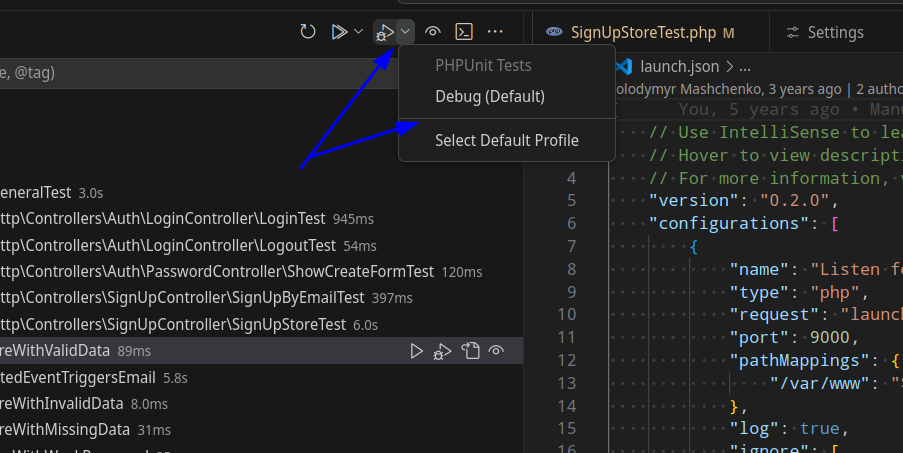Choose Debug (Default) from the menu

[x=490, y=97]
